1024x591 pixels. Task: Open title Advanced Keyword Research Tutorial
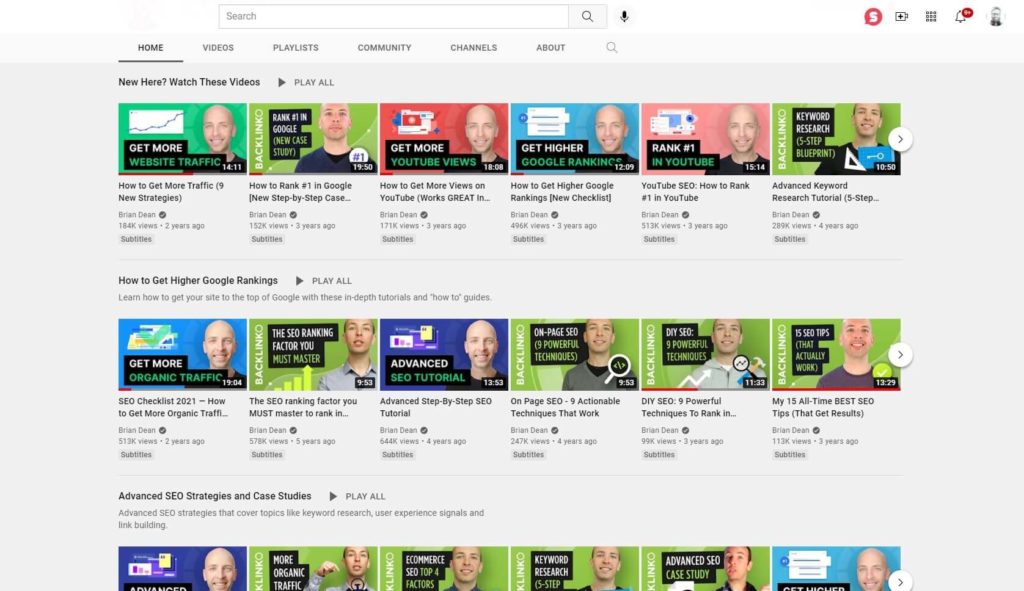pyautogui.click(x=825, y=191)
